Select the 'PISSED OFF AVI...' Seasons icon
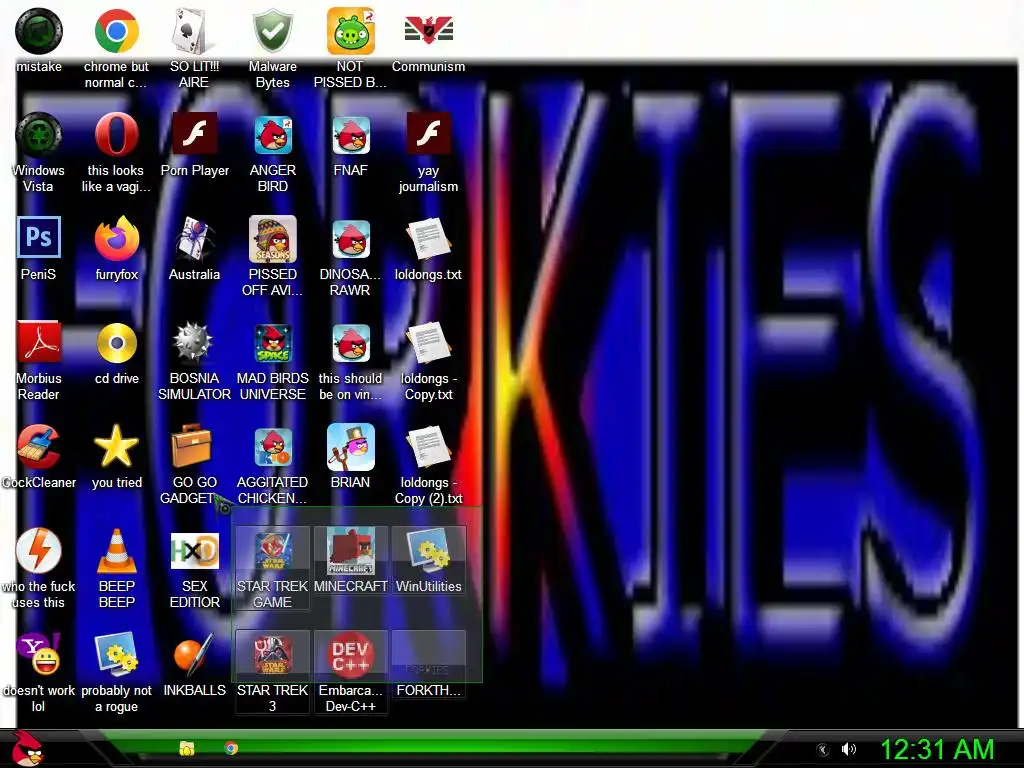Screen dimensions: 1024x768 click(273, 239)
